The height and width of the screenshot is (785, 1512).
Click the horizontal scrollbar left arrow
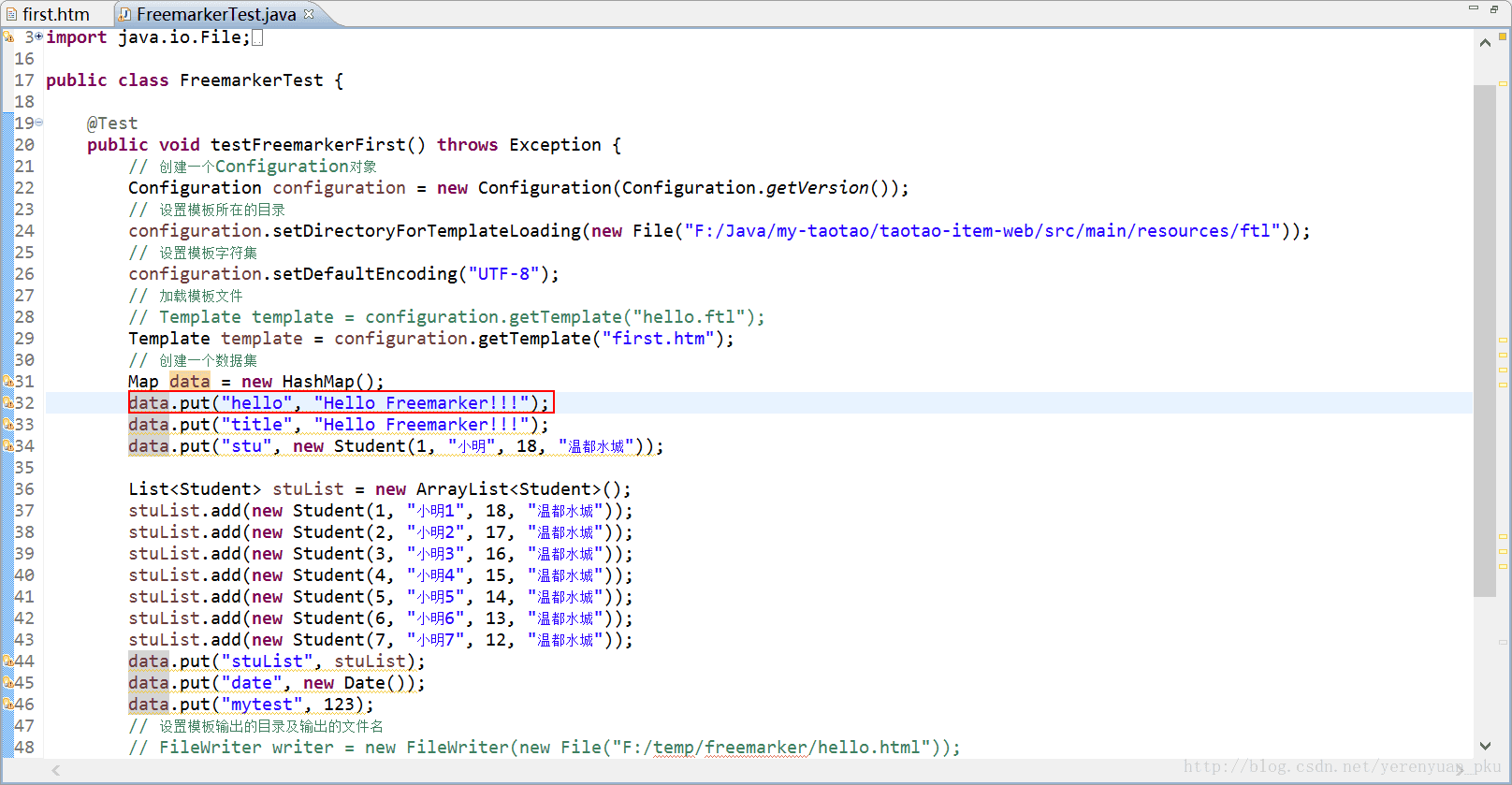(x=56, y=770)
